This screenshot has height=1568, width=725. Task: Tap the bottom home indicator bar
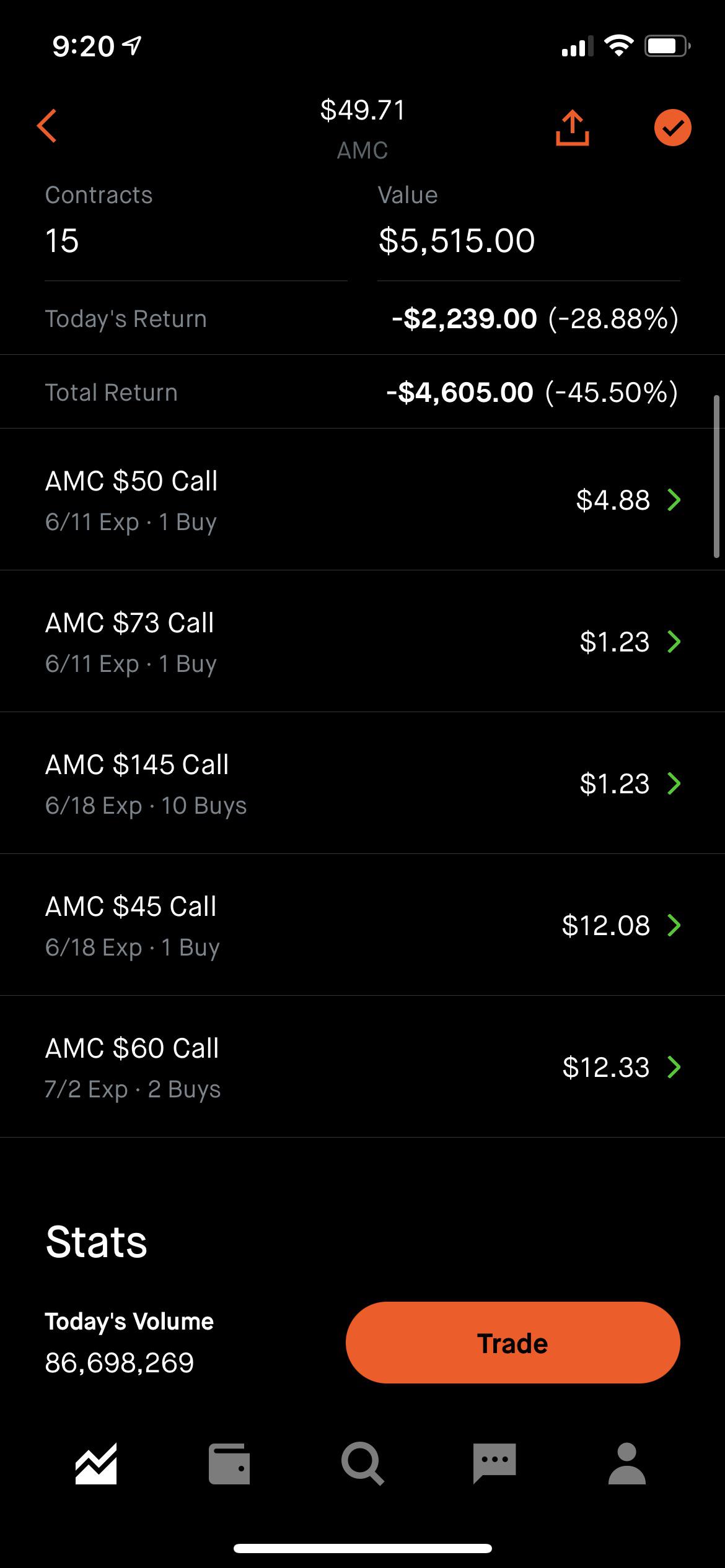[362, 1548]
